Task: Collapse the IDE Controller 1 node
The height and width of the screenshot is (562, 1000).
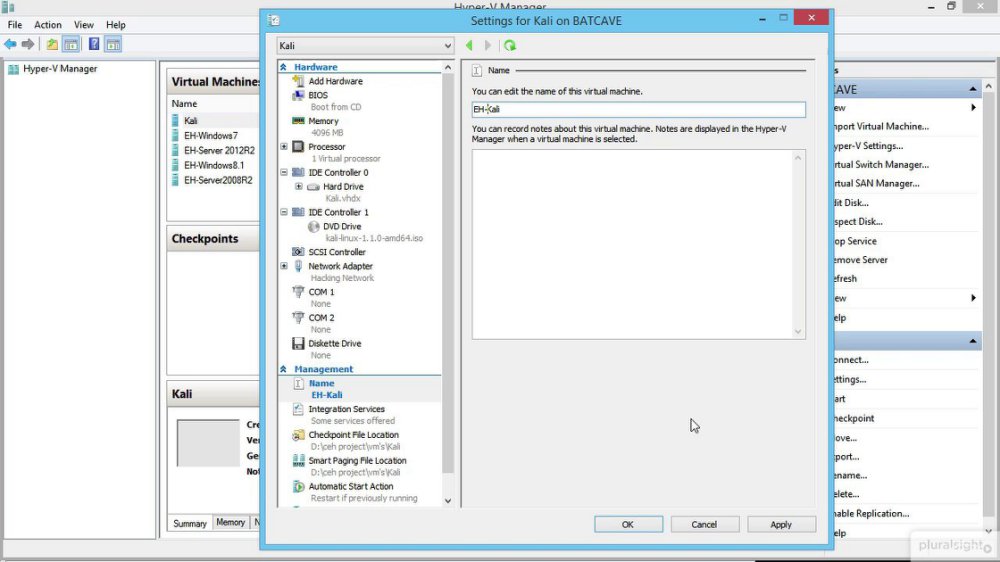Action: coord(284,212)
